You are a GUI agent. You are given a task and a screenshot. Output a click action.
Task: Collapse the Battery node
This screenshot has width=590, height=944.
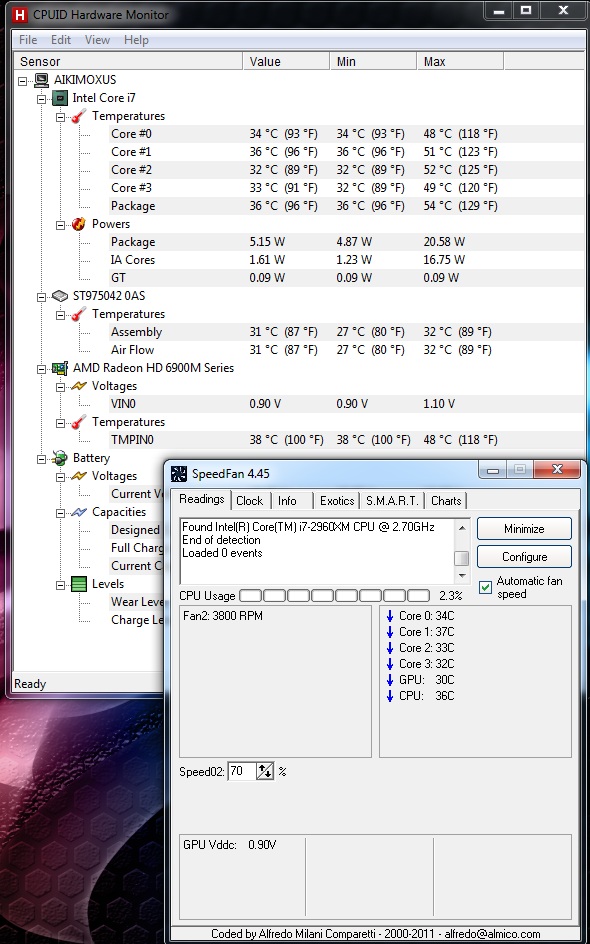click(42, 459)
